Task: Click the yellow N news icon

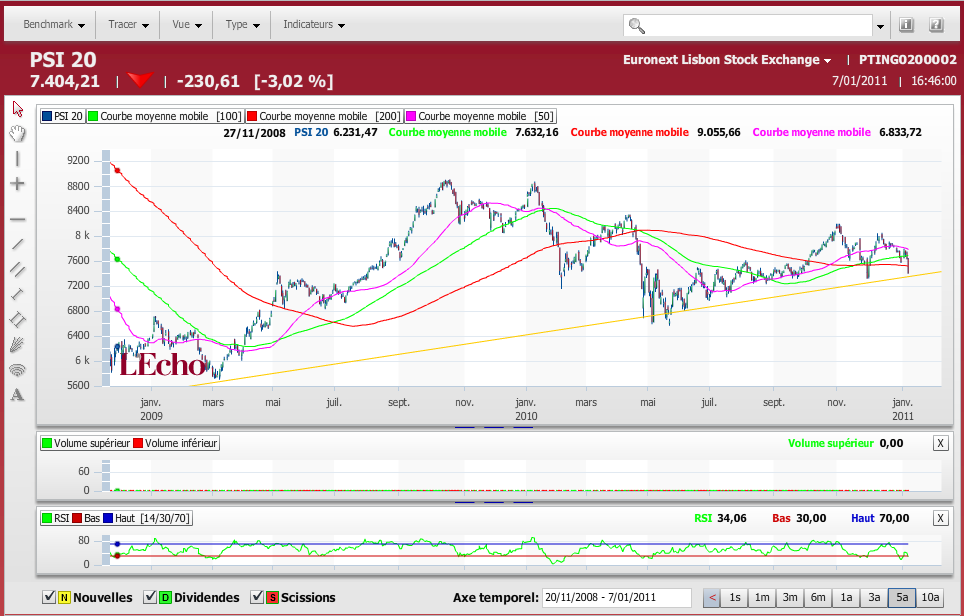Action: click(63, 598)
